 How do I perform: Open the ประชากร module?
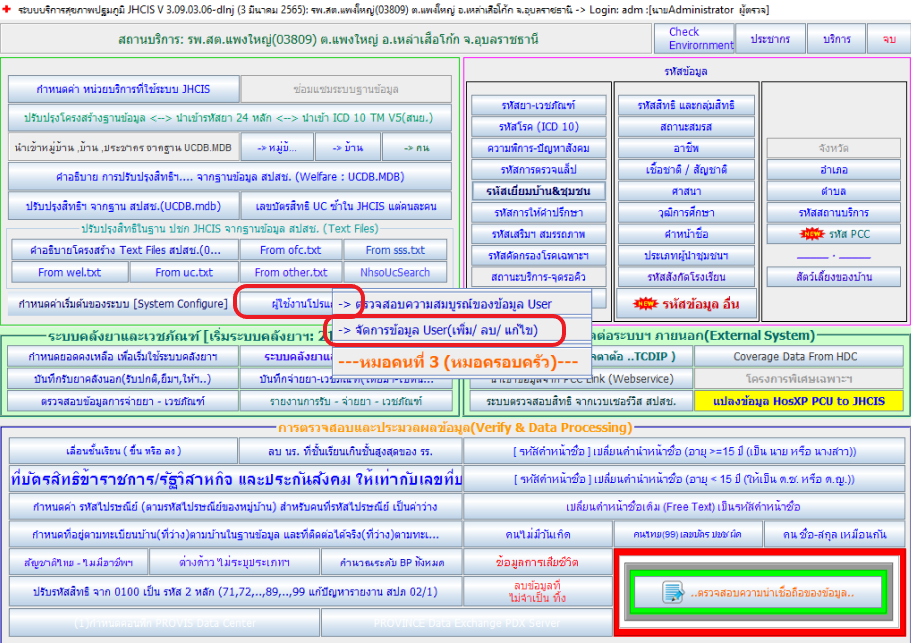click(768, 39)
